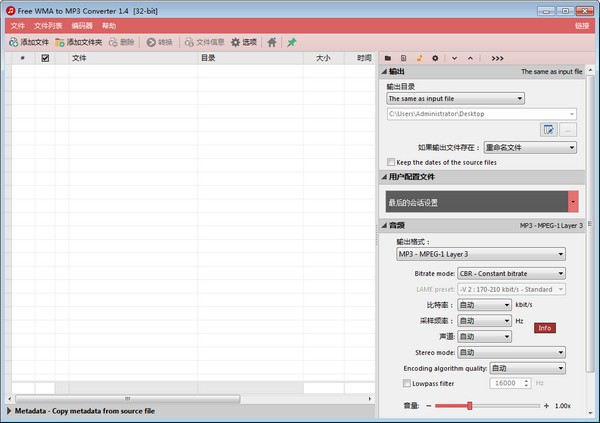Click the edit output path icon button
This screenshot has width=600, height=423.
[x=548, y=130]
